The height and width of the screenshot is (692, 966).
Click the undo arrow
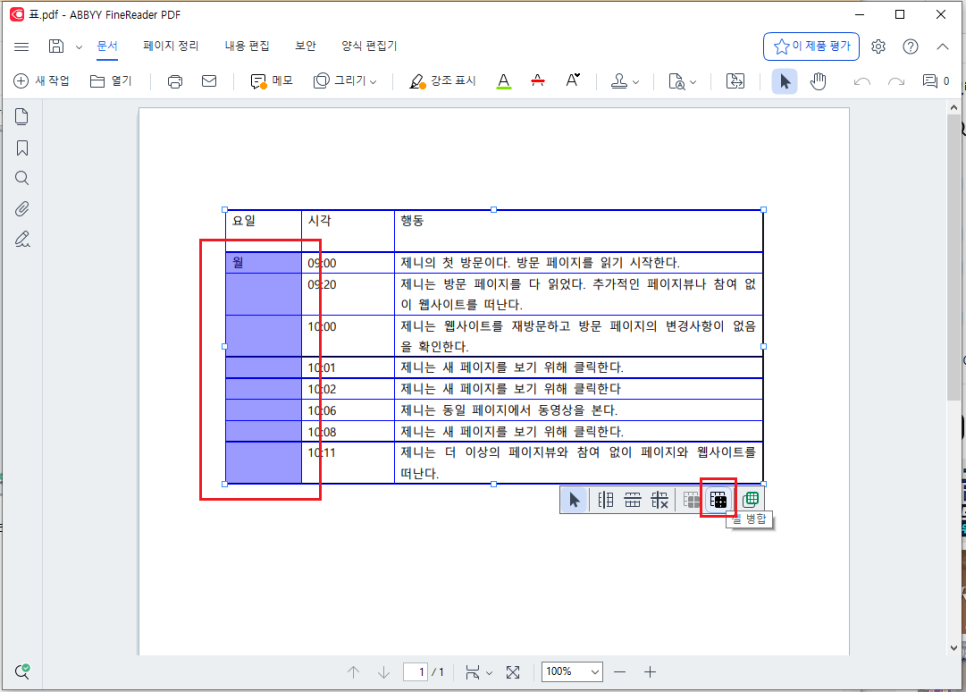[862, 81]
